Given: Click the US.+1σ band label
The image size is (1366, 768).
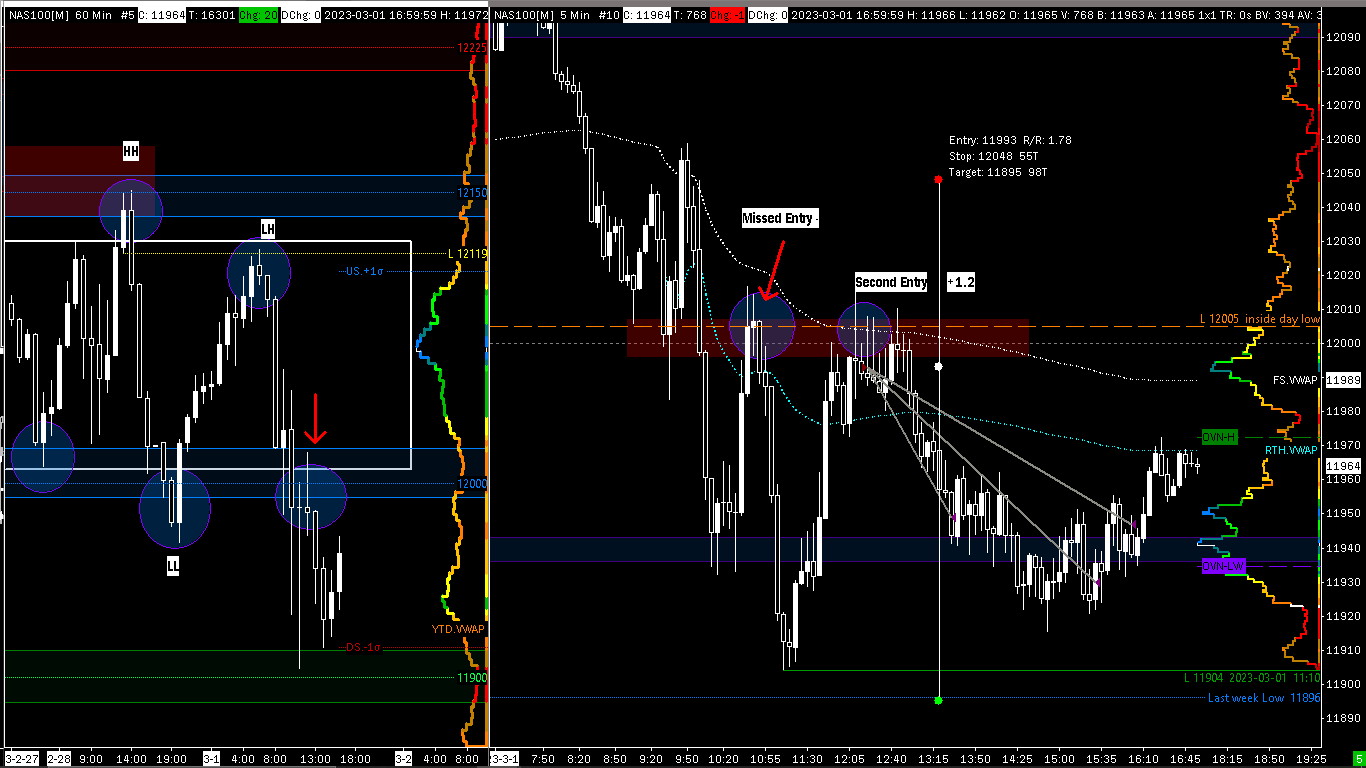Looking at the screenshot, I should point(364,271).
